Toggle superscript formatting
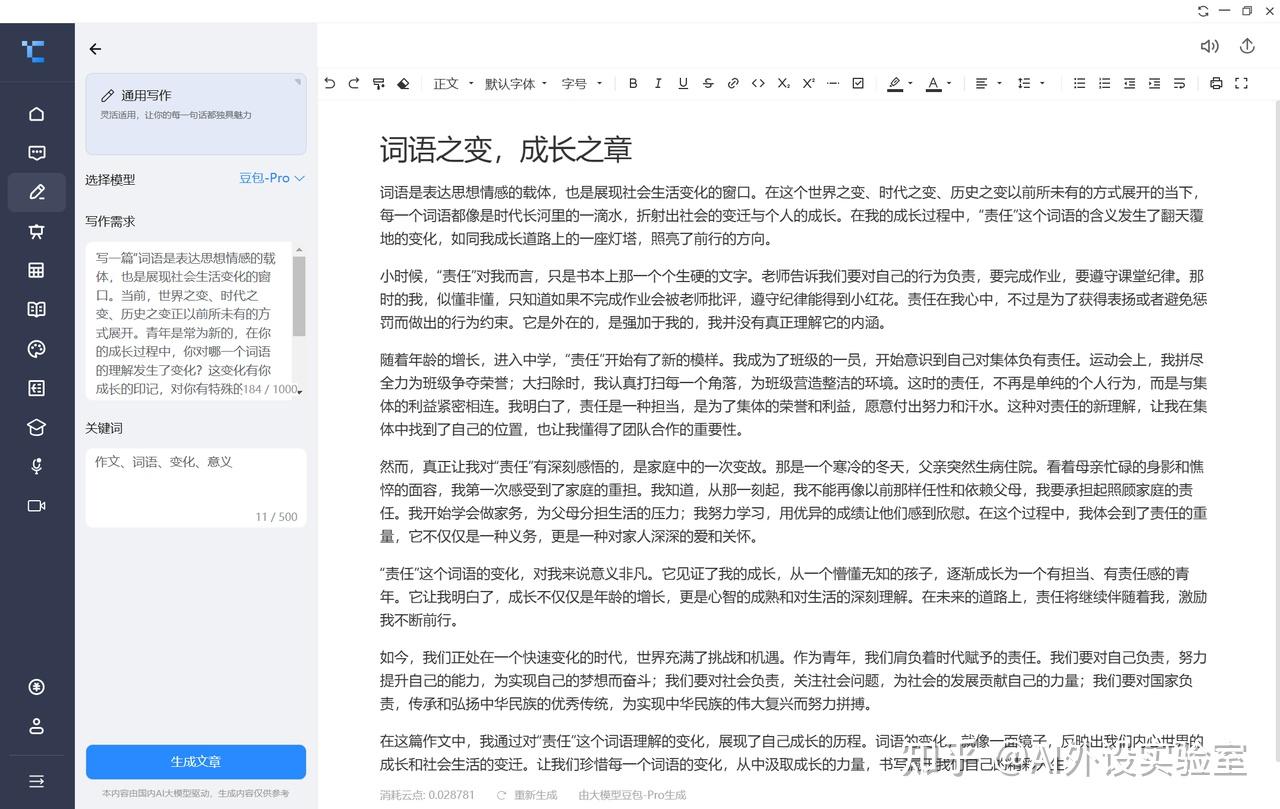The width and height of the screenshot is (1280, 809). (x=808, y=84)
